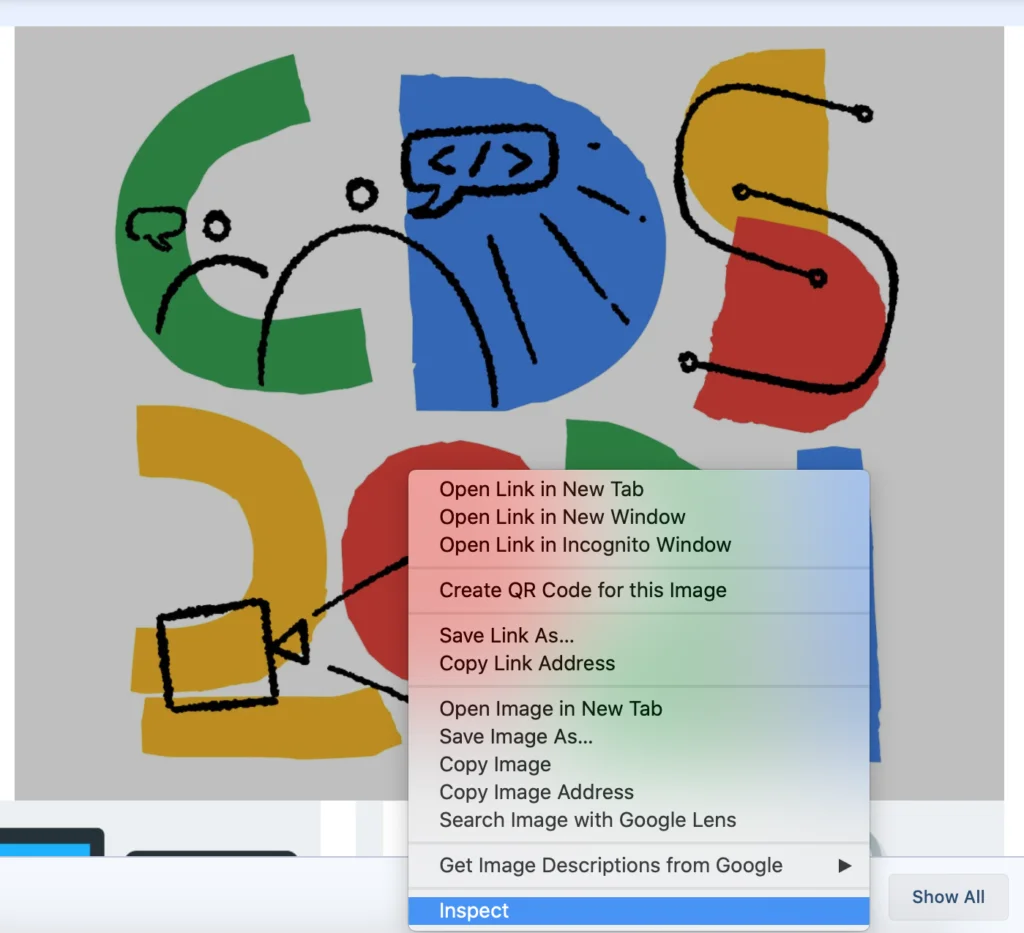The height and width of the screenshot is (933, 1024).
Task: Copy Link Address from context menu
Action: coord(639,663)
